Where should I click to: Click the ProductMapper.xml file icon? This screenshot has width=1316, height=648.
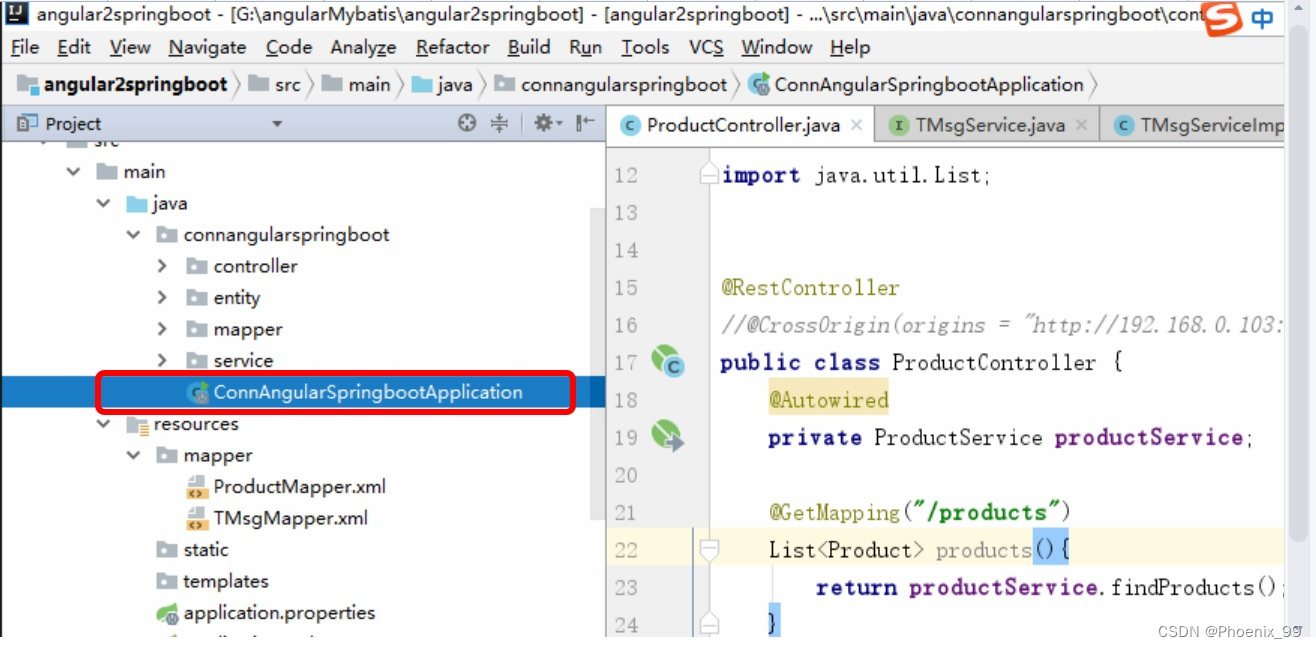click(x=197, y=487)
